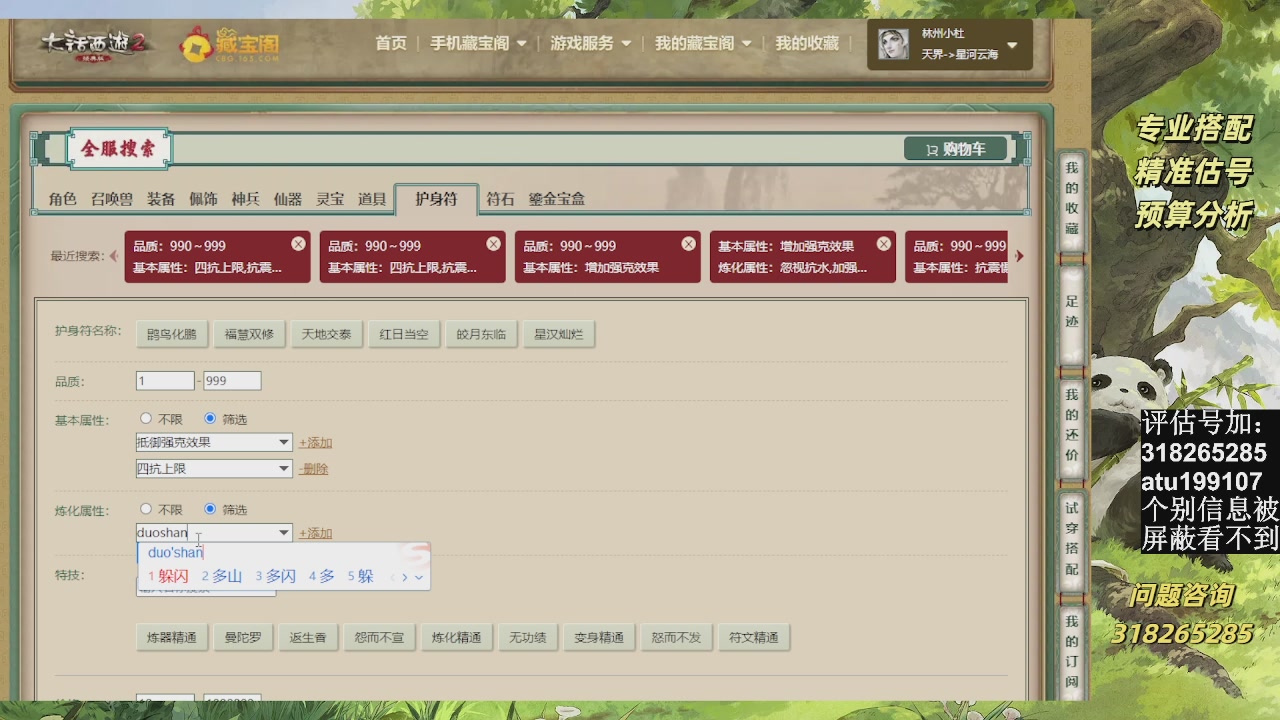The height and width of the screenshot is (720, 1280).
Task: Switch to the 装备 tab
Action: point(161,199)
